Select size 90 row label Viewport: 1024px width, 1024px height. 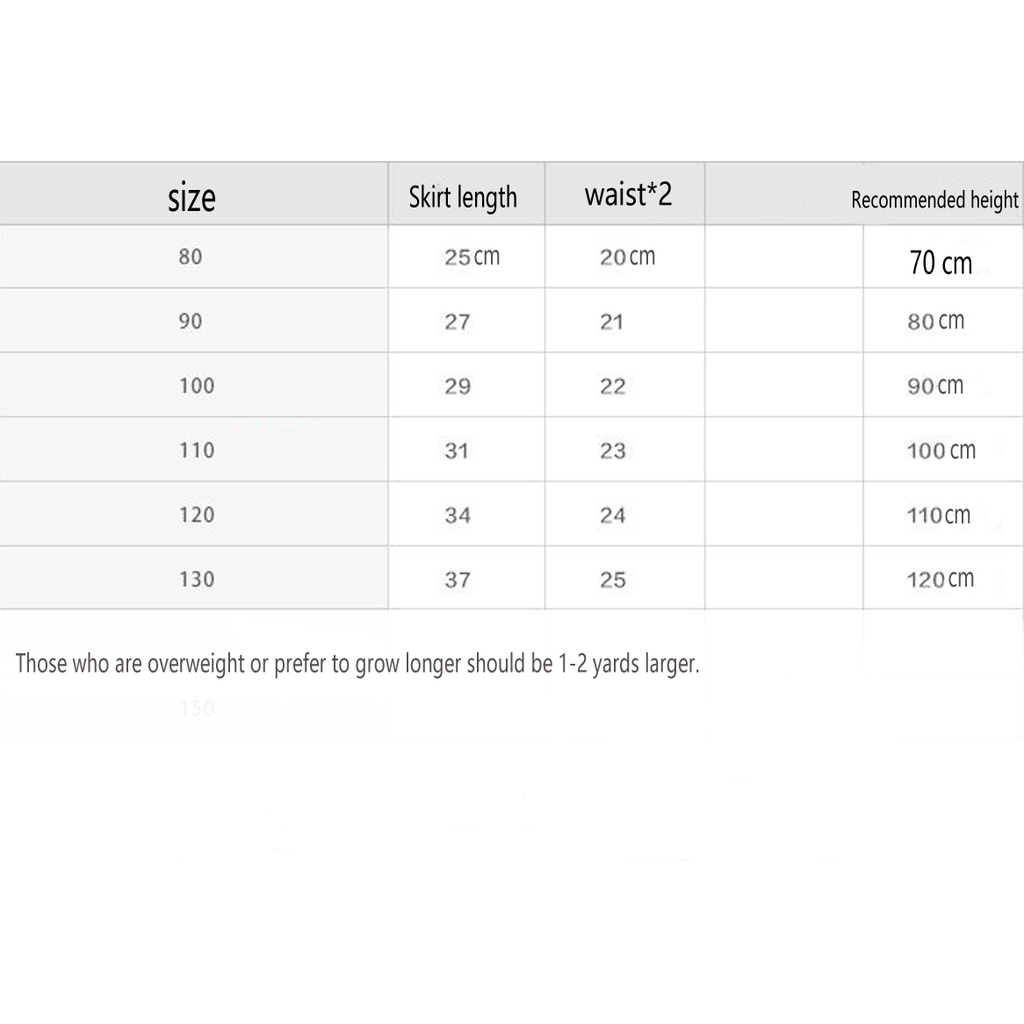(191, 321)
